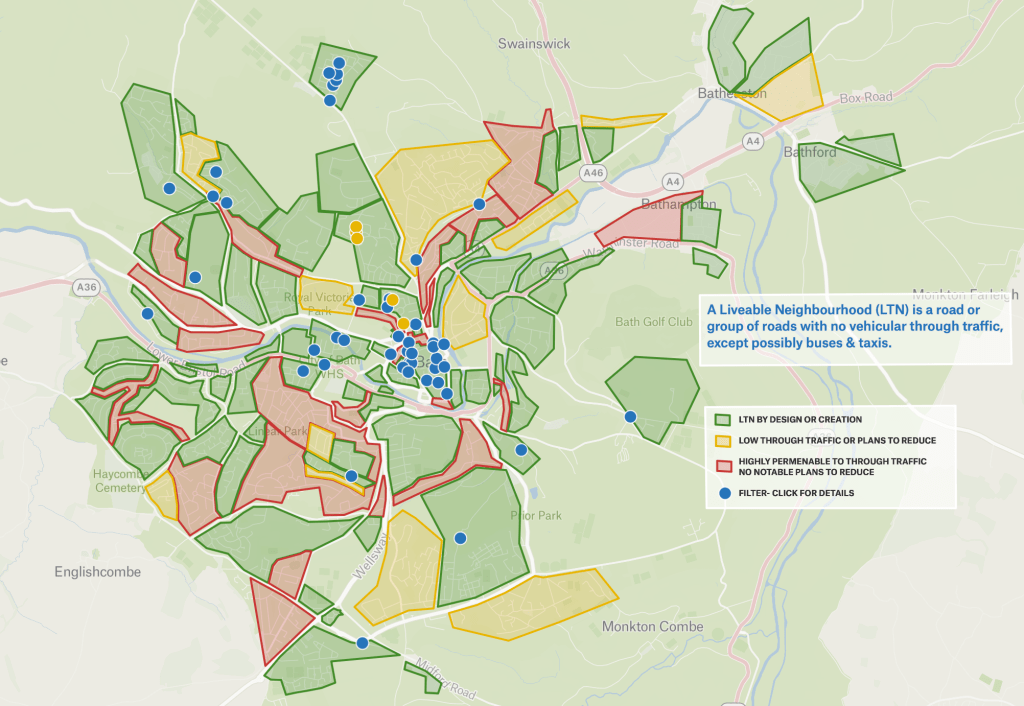Viewport: 1024px width, 706px height.
Task: Select the yellow low-traffic swatch in the legend
Action: coord(725,440)
